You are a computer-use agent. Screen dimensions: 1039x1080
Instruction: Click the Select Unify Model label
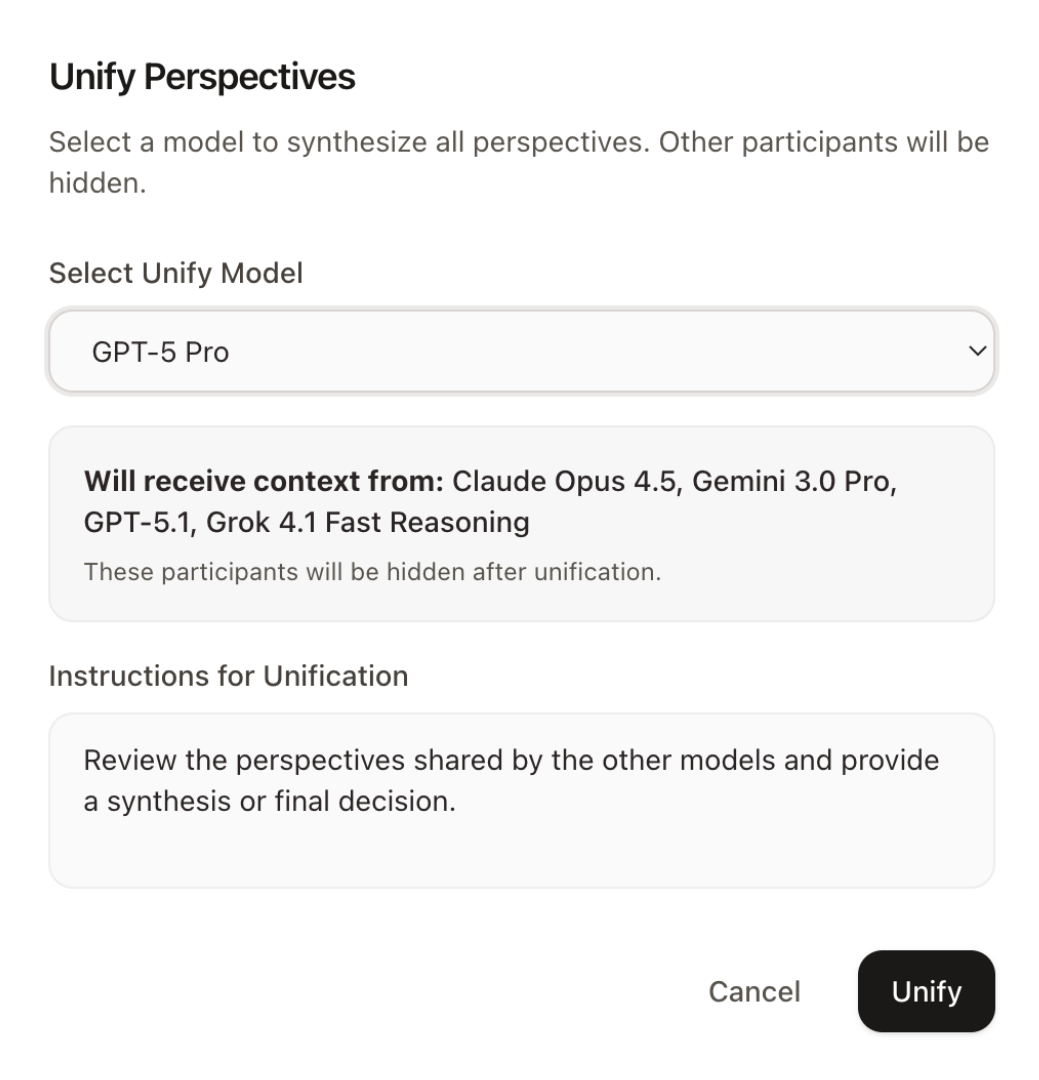click(x=176, y=272)
